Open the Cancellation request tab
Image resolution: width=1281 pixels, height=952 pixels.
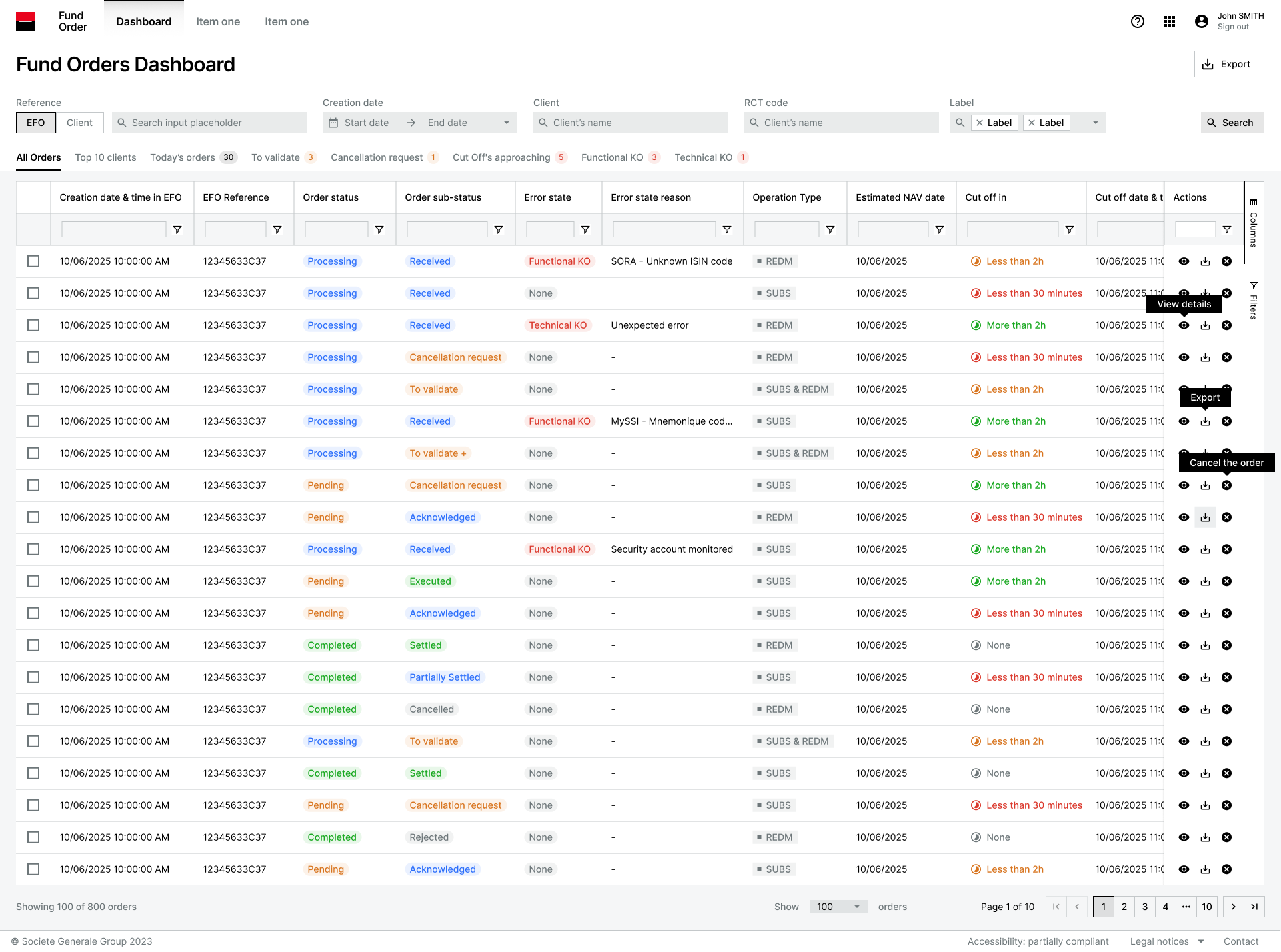[x=385, y=157]
